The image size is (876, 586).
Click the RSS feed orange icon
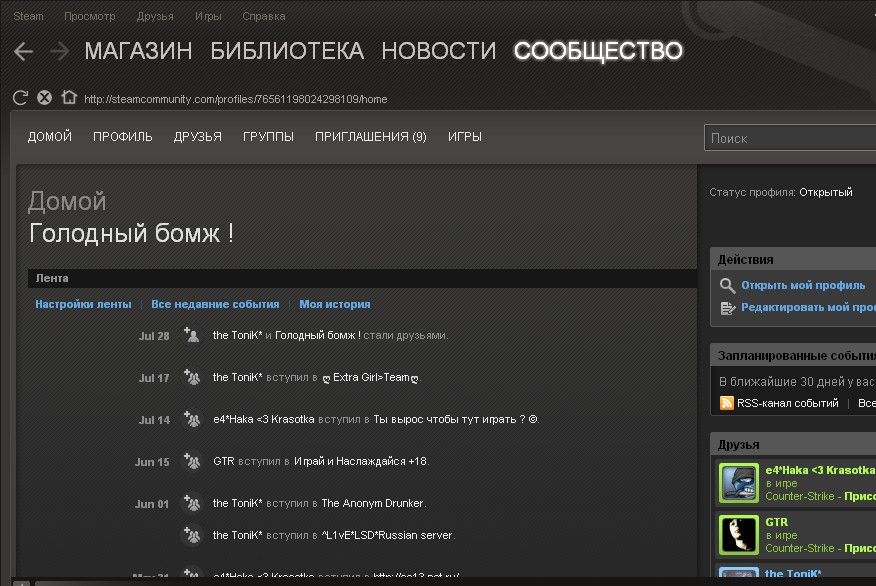point(726,403)
